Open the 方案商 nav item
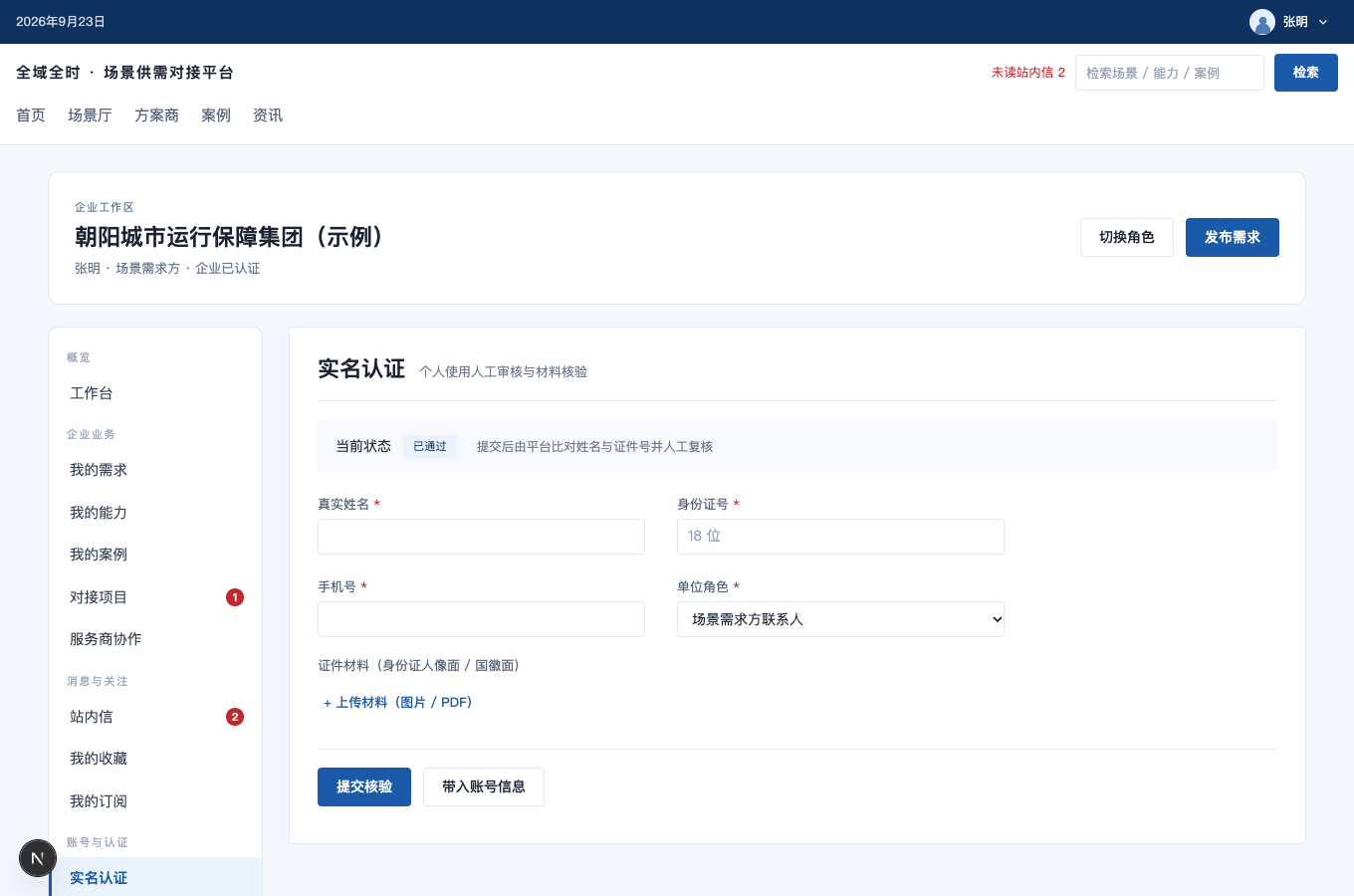The height and width of the screenshot is (896, 1354). pos(156,115)
